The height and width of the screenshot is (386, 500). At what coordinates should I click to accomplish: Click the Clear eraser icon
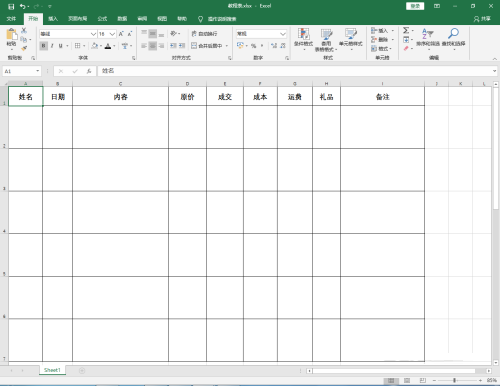point(406,49)
